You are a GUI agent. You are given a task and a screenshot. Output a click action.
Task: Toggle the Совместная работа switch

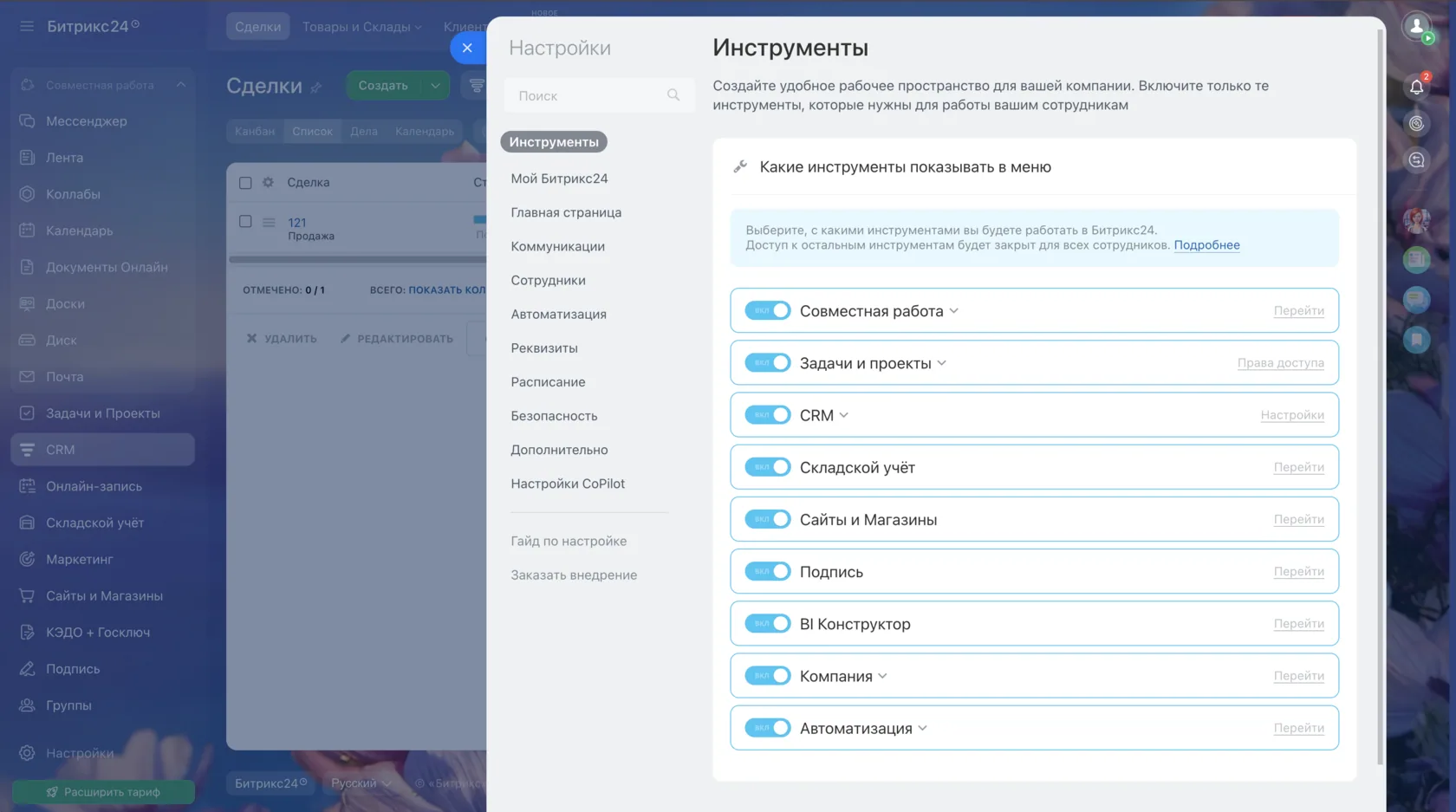point(768,310)
